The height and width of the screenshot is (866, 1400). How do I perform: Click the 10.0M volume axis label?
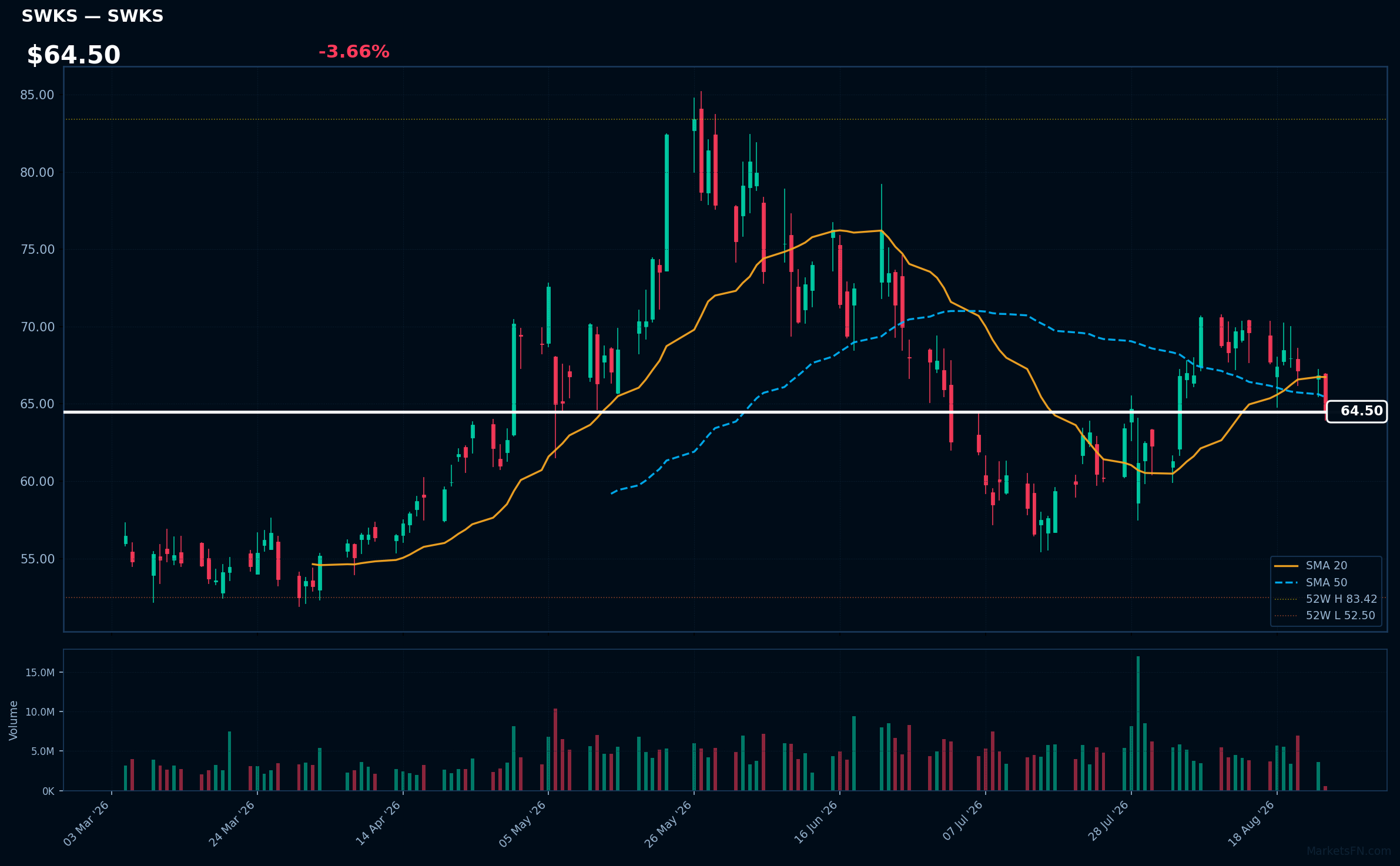coord(40,712)
